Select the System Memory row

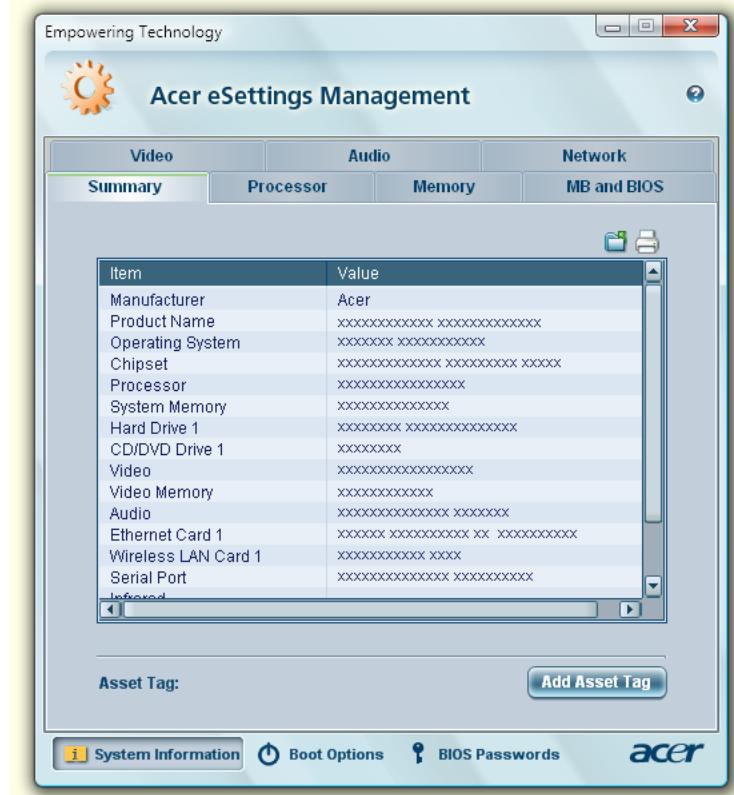(x=371, y=407)
